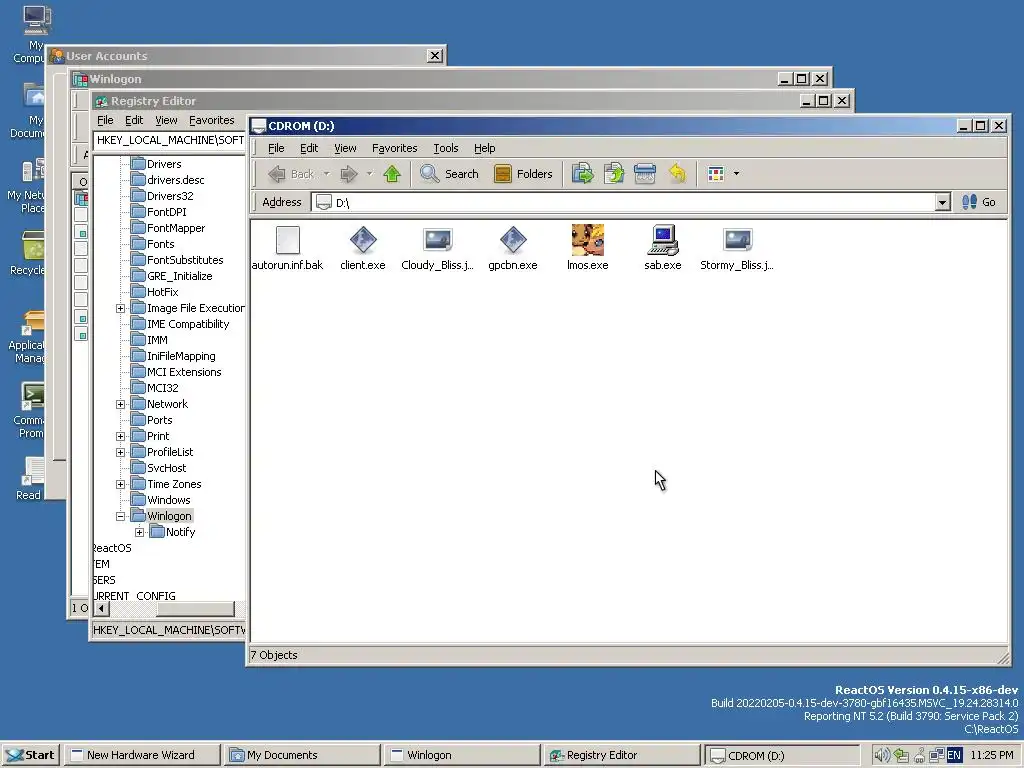Click the Views grid icon

[716, 174]
